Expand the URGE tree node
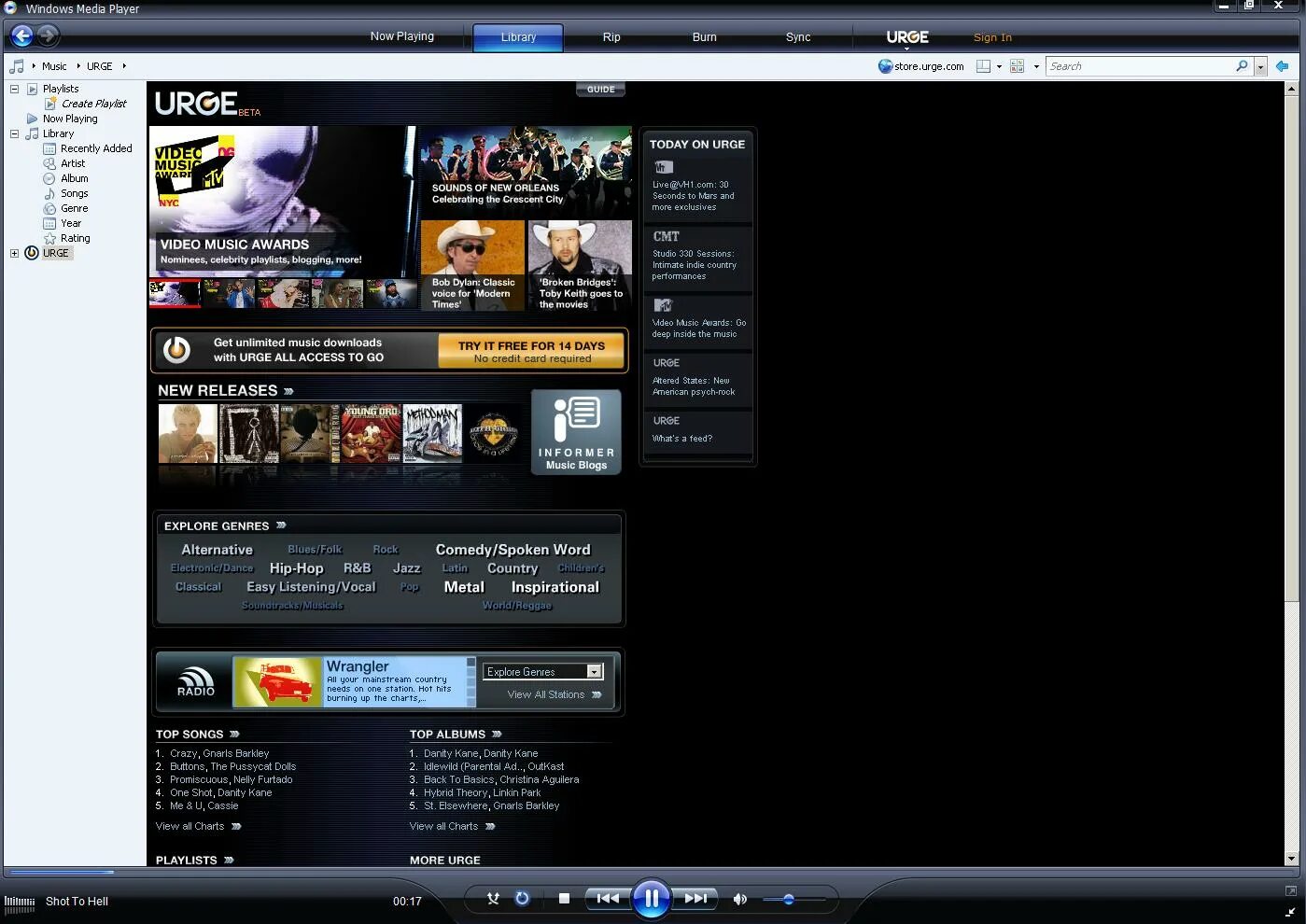 (x=14, y=253)
